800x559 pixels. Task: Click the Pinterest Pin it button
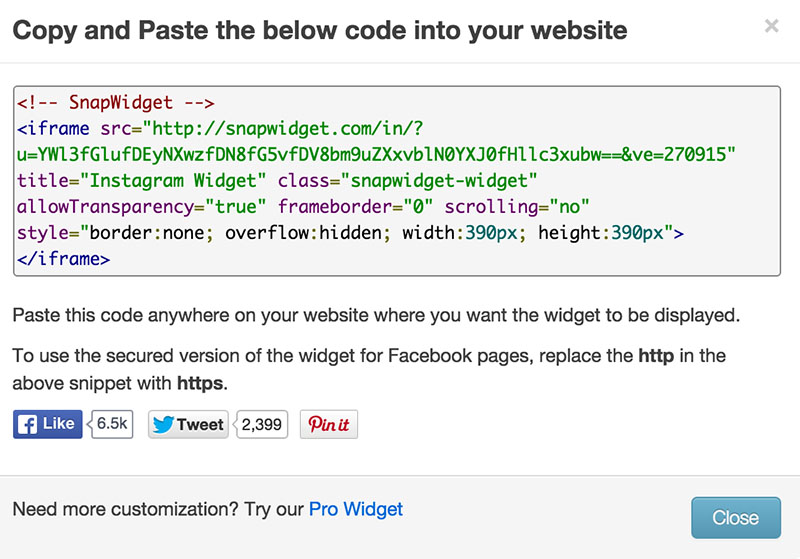pos(329,424)
